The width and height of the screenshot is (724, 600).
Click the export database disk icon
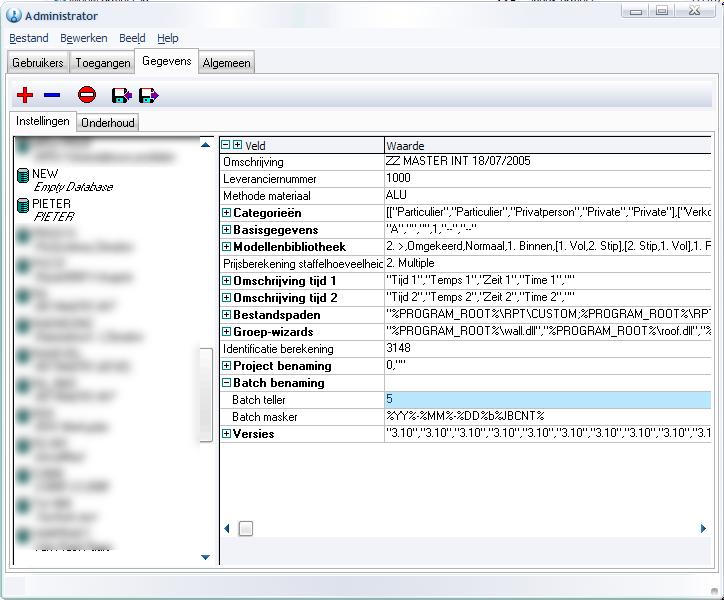pyautogui.click(x=149, y=96)
